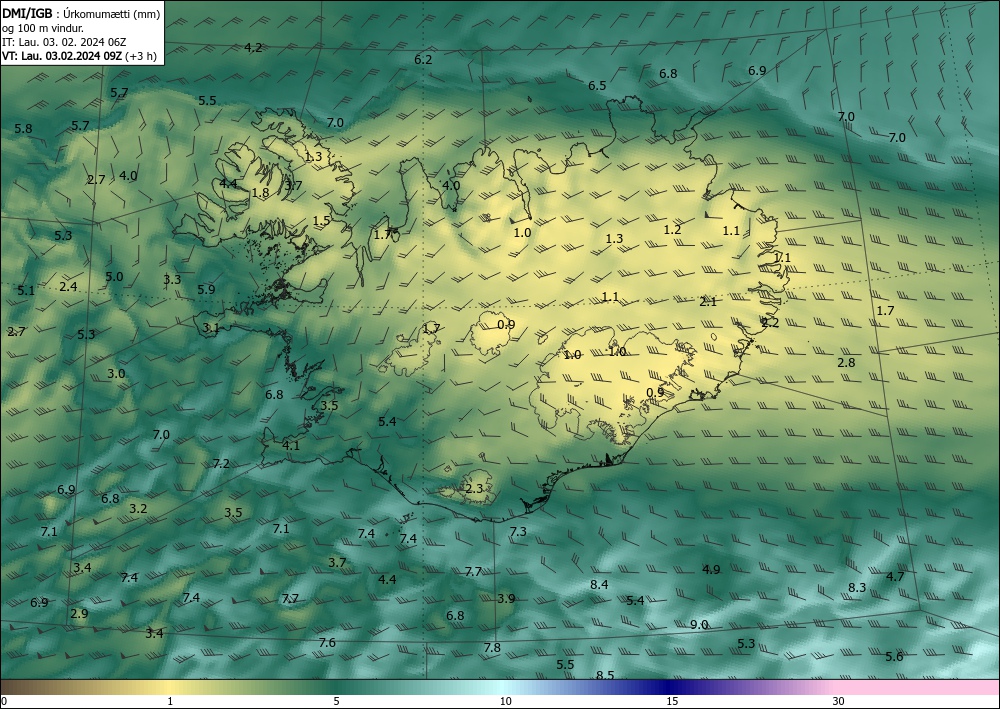Click the map value 9.0
Screen dimensions: 1000x709
click(x=699, y=624)
